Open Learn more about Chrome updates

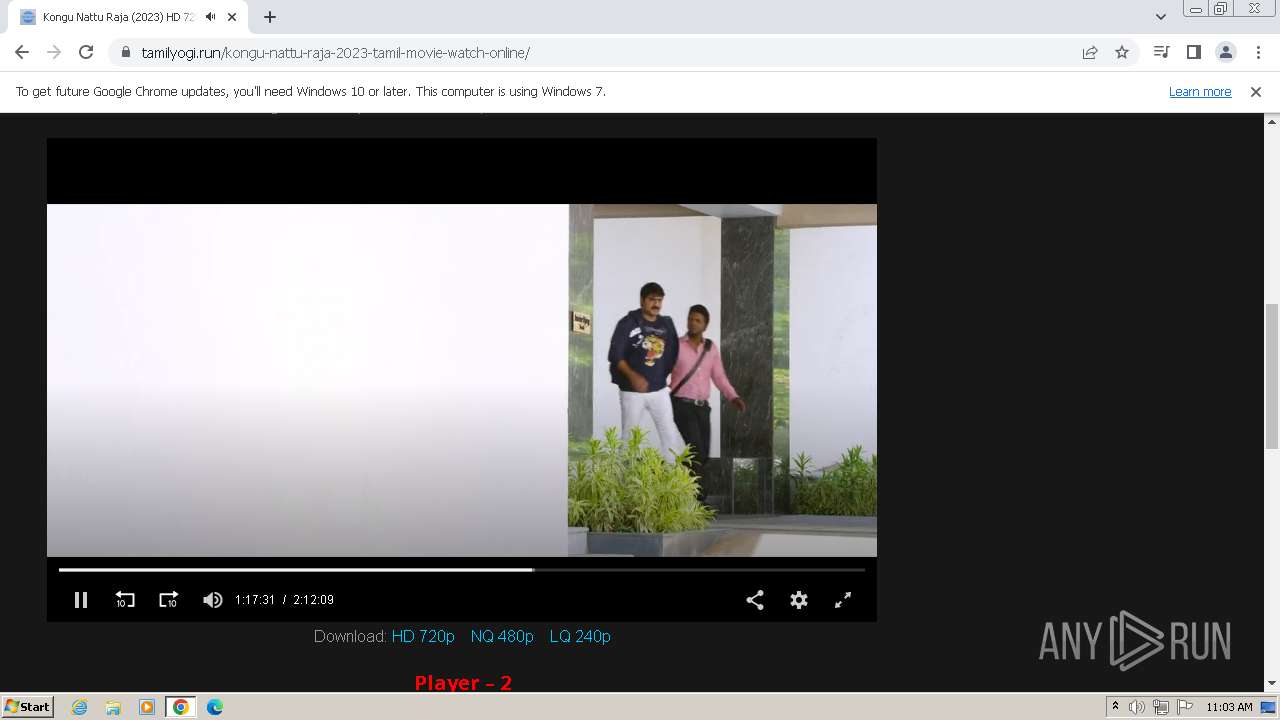coord(1200,92)
